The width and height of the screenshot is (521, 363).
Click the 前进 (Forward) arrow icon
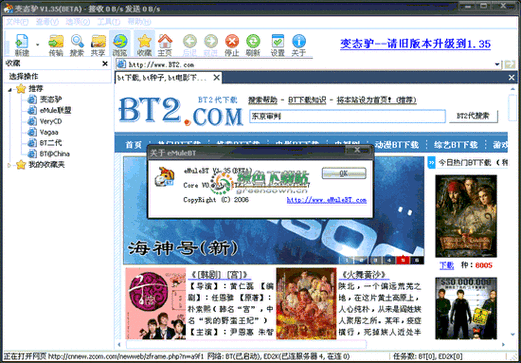coord(211,45)
